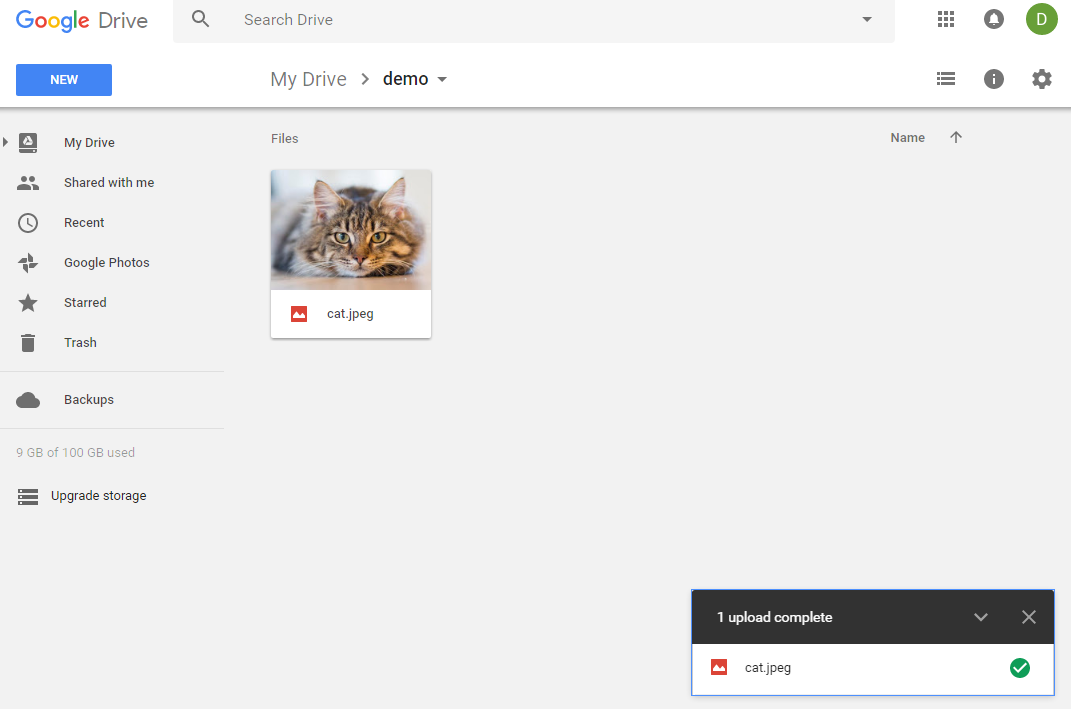The width and height of the screenshot is (1071, 709).
Task: Click the Trash bin icon
Action: coord(28,343)
